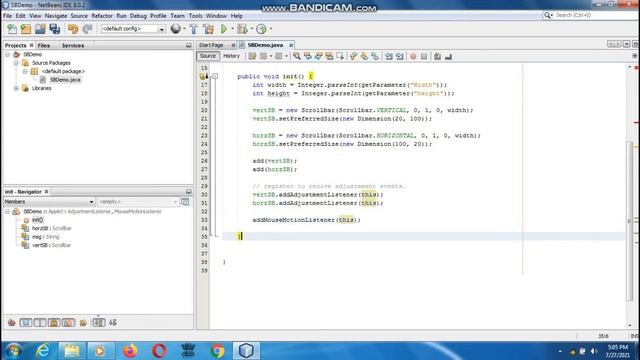Toggle Show Inherited Members filter in Navigator
This screenshot has height=360, width=640.
pyautogui.click(x=12, y=322)
